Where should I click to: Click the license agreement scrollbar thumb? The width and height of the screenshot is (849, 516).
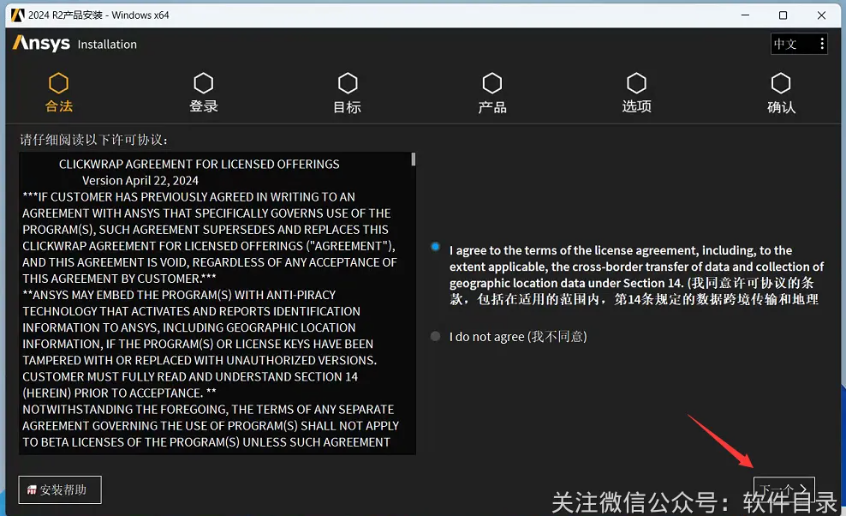tap(413, 159)
